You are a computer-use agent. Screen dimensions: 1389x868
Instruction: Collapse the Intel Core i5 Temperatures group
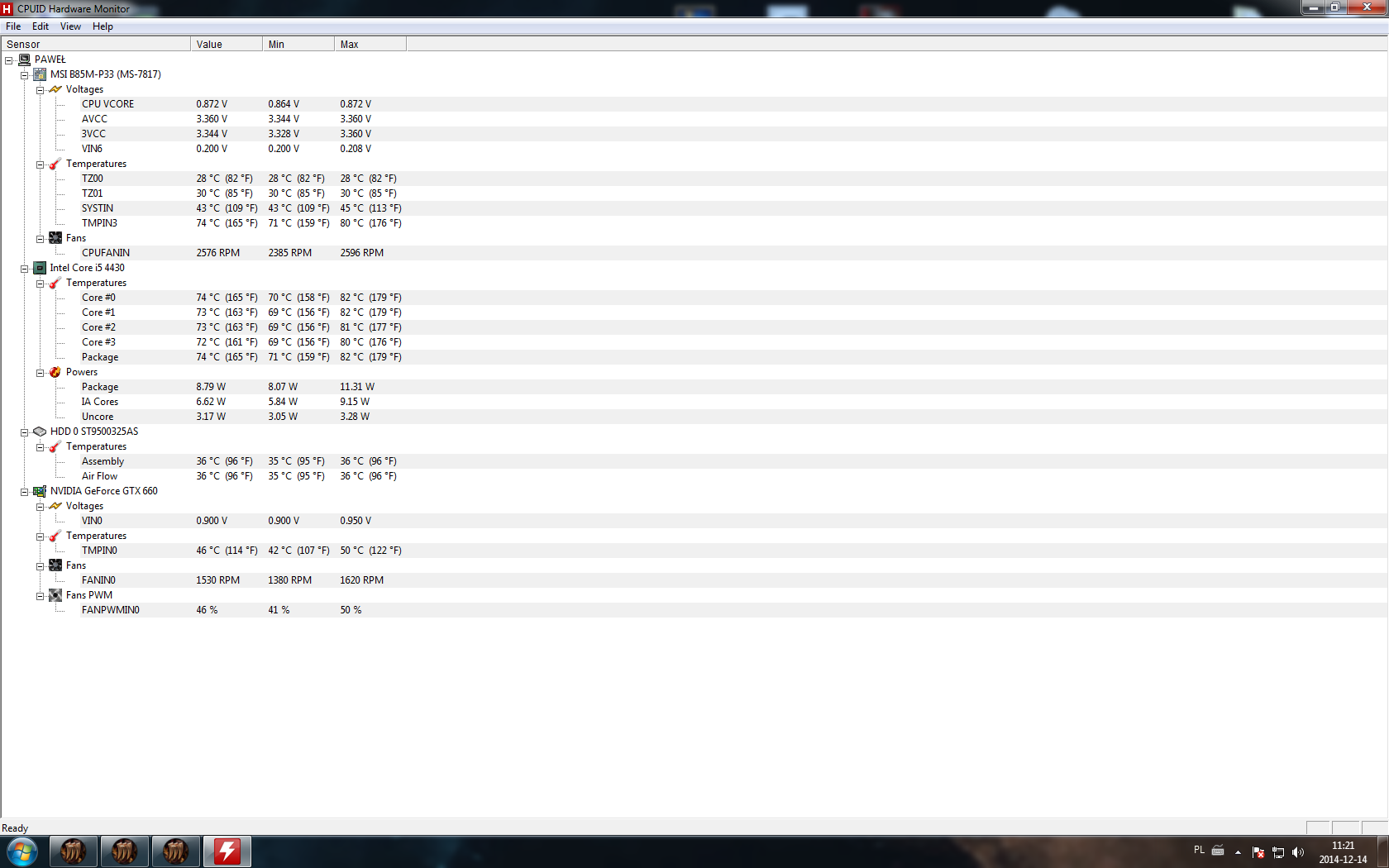click(40, 284)
